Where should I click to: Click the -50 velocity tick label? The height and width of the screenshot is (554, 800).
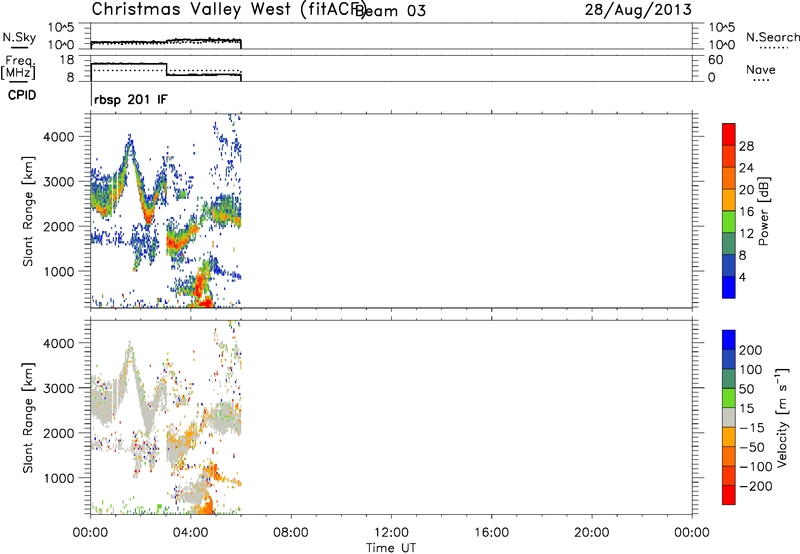click(752, 447)
